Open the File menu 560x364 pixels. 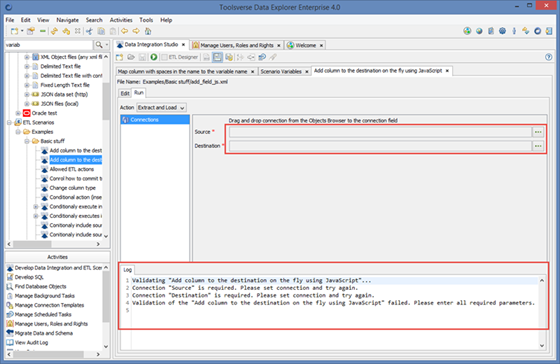tap(10, 20)
